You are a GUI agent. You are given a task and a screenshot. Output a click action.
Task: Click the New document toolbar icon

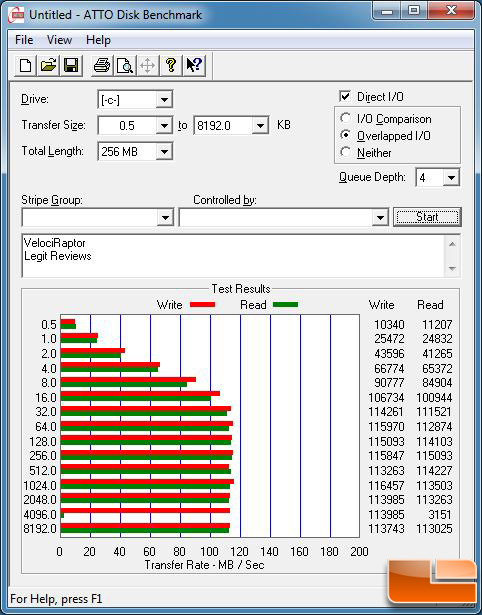(x=25, y=65)
